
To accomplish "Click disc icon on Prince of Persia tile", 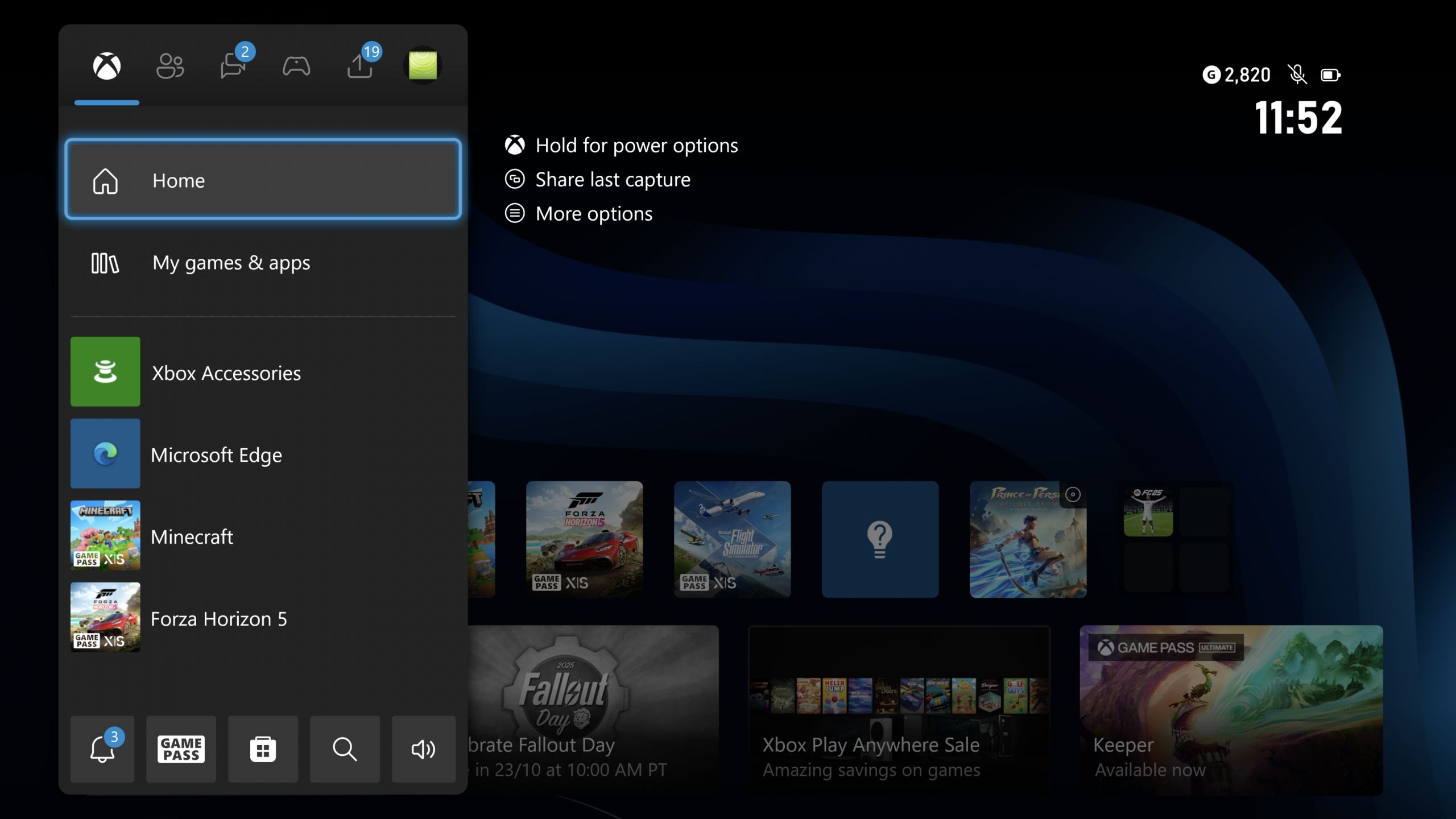I will point(1073,494).
